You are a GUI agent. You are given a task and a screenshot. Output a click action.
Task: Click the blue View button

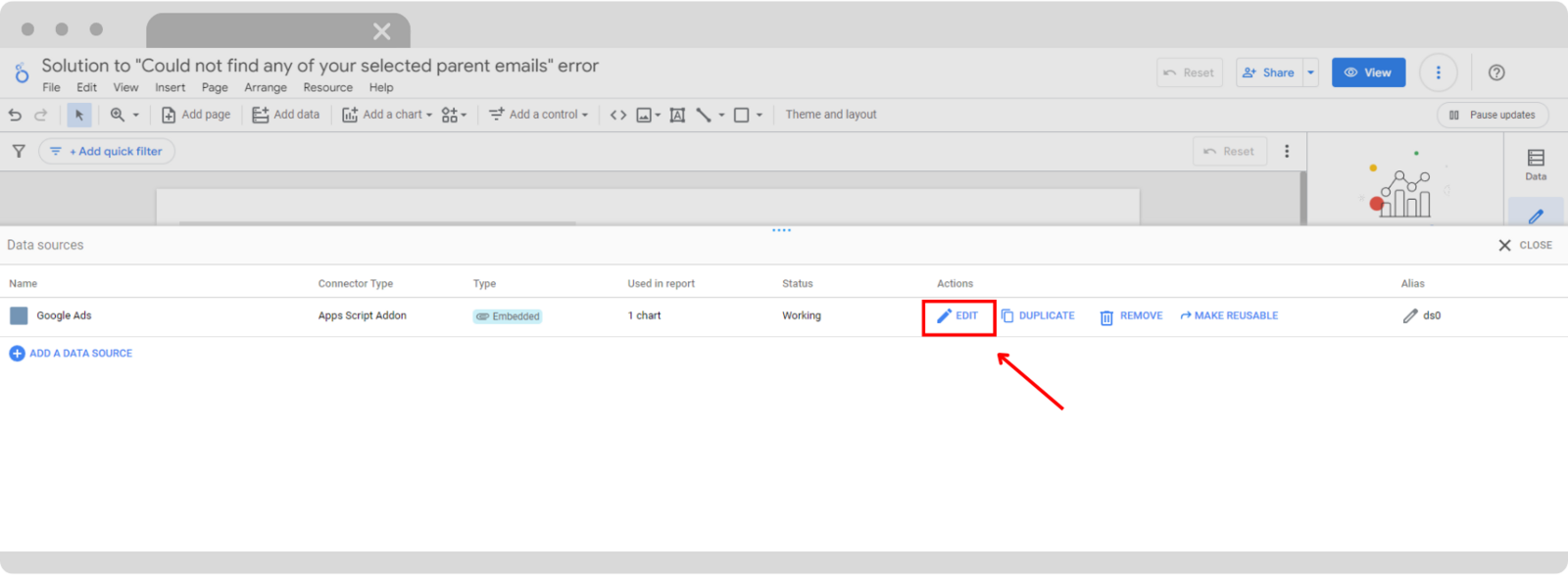tap(1368, 72)
